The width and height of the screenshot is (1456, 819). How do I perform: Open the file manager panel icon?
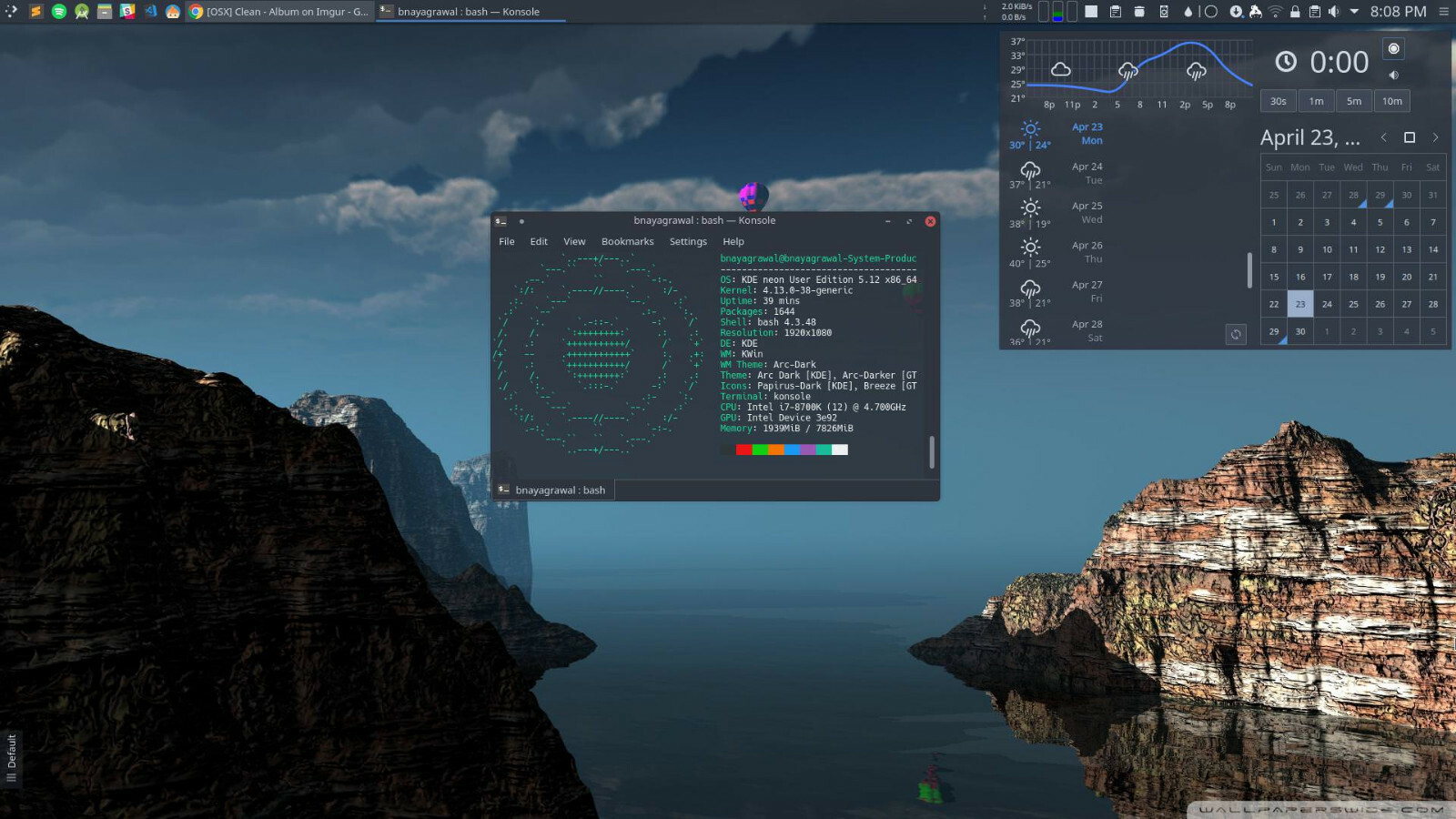(x=105, y=11)
